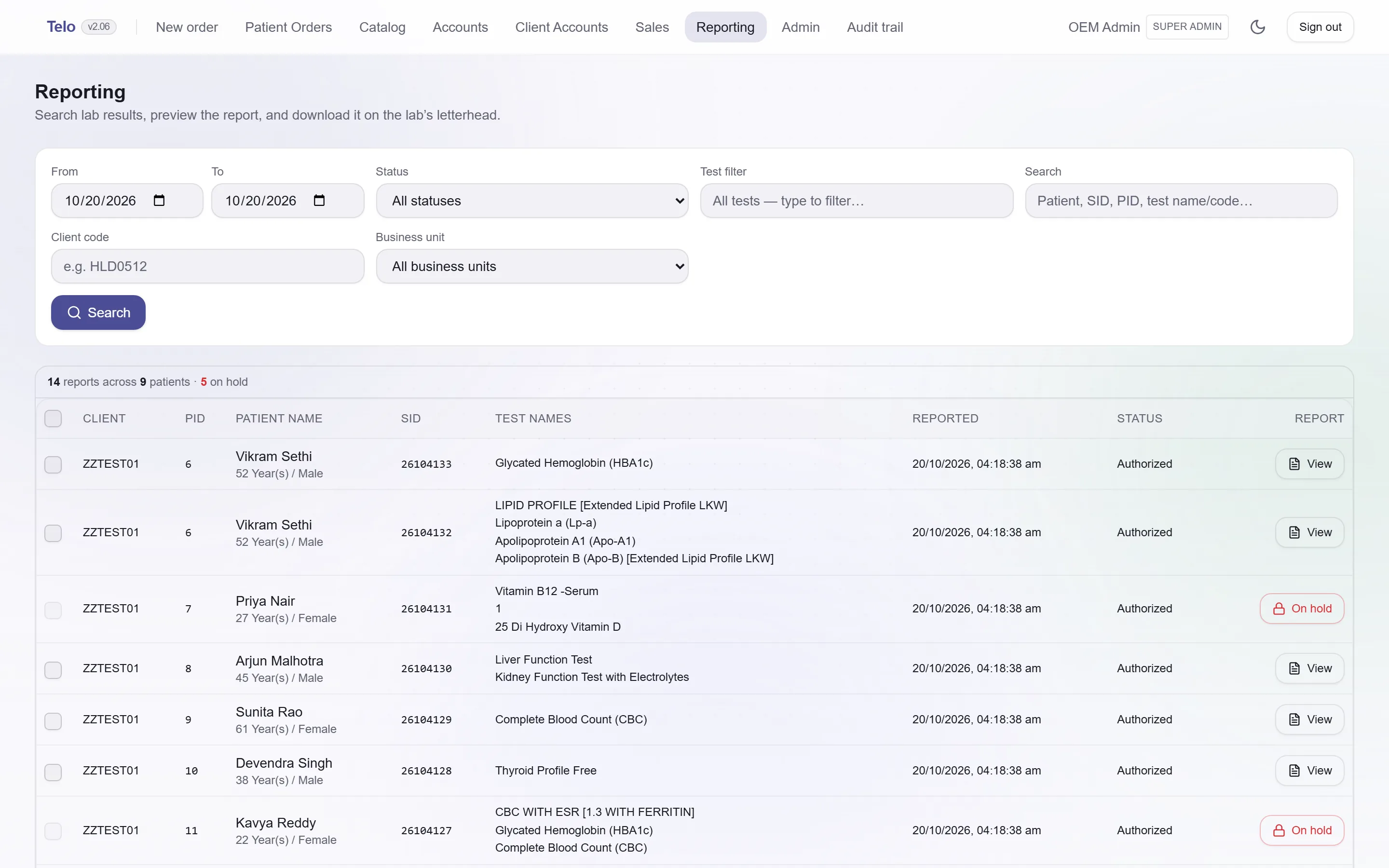Open the To date calendar picker icon
This screenshot has height=868, width=1389.
(319, 200)
